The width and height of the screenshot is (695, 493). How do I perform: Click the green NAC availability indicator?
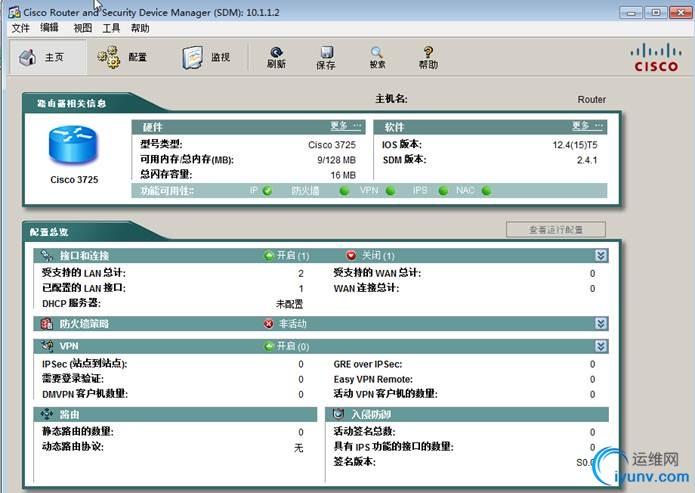pyautogui.click(x=486, y=191)
